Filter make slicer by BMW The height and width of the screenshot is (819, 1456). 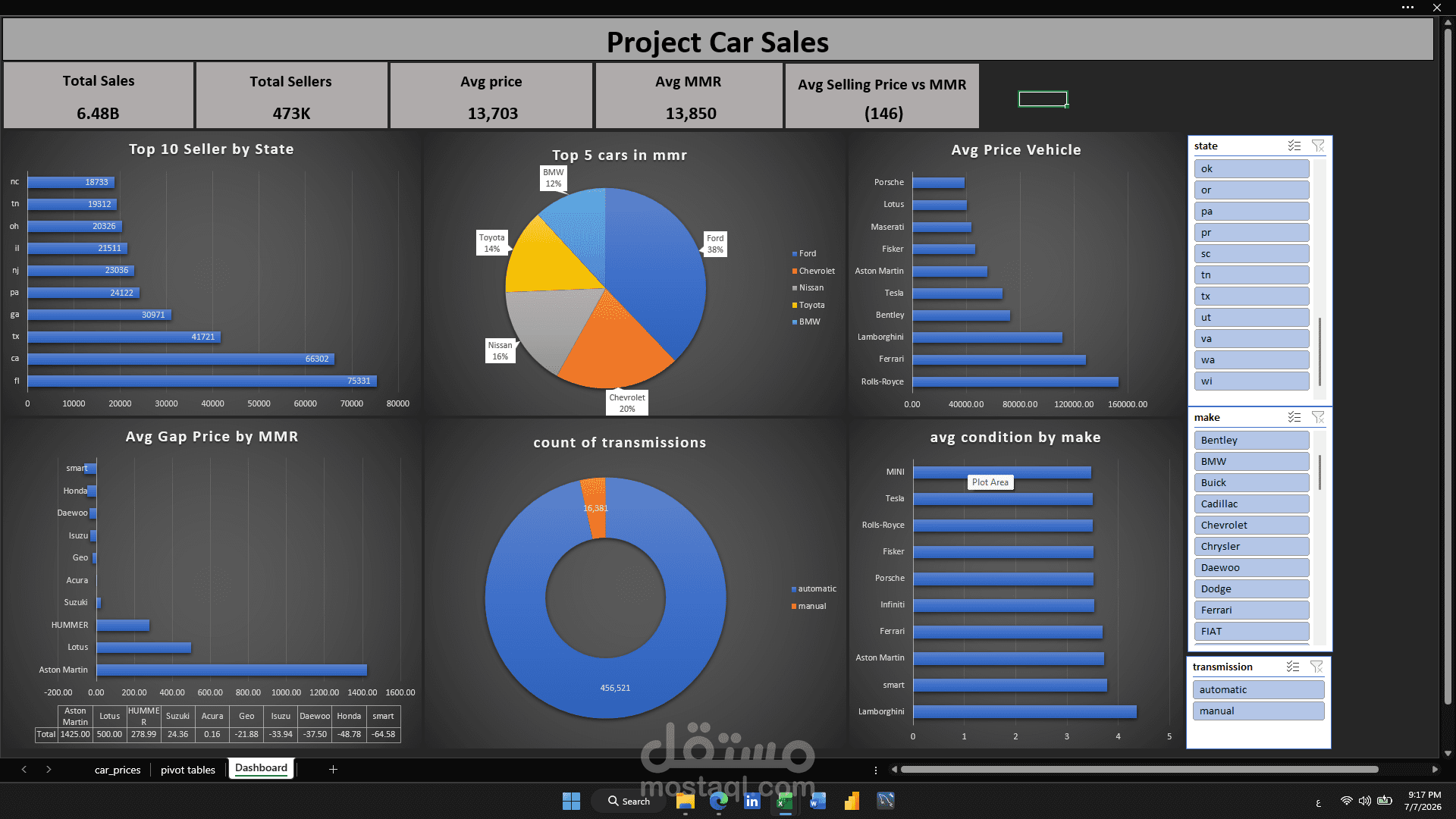pos(1251,462)
